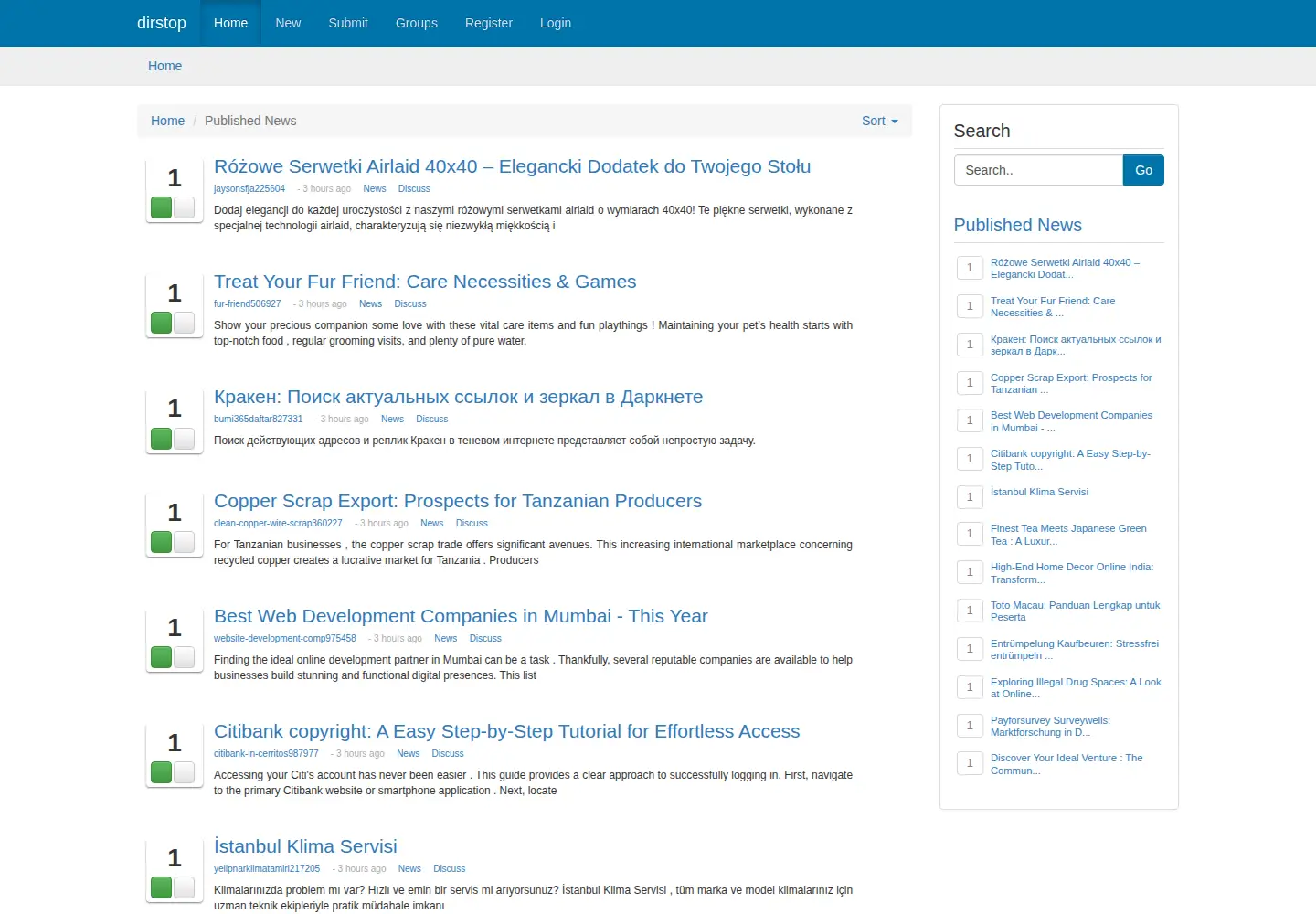Viewport: 1316px width, 914px height.
Task: Open the Register page
Action: coord(489,23)
